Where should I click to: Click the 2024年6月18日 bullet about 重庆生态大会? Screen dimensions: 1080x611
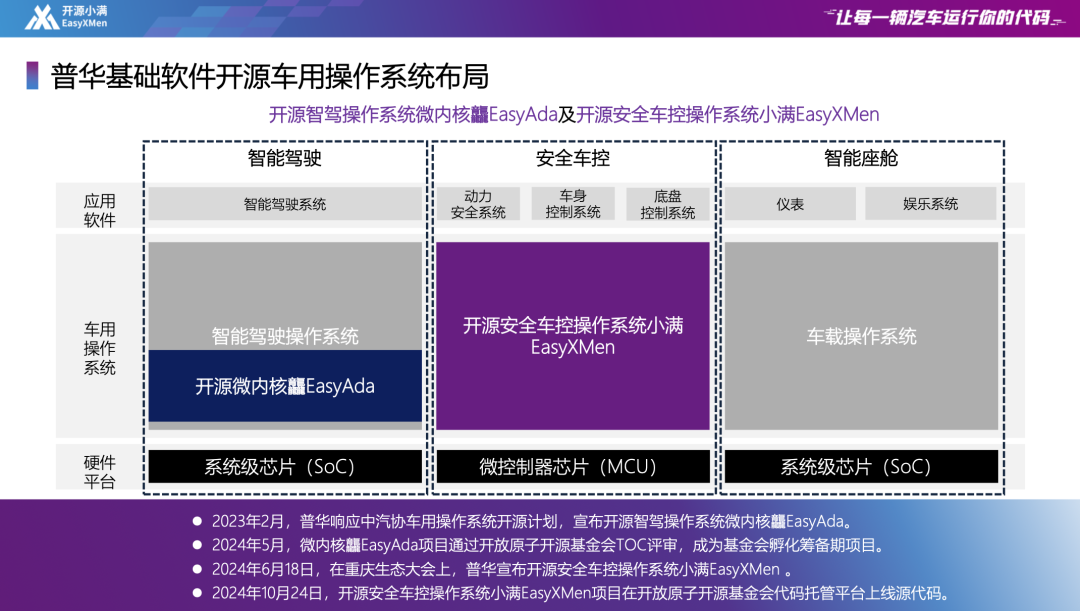click(492, 570)
